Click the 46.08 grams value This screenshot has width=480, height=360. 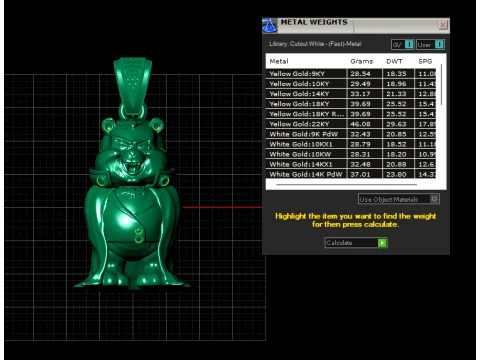click(x=360, y=124)
